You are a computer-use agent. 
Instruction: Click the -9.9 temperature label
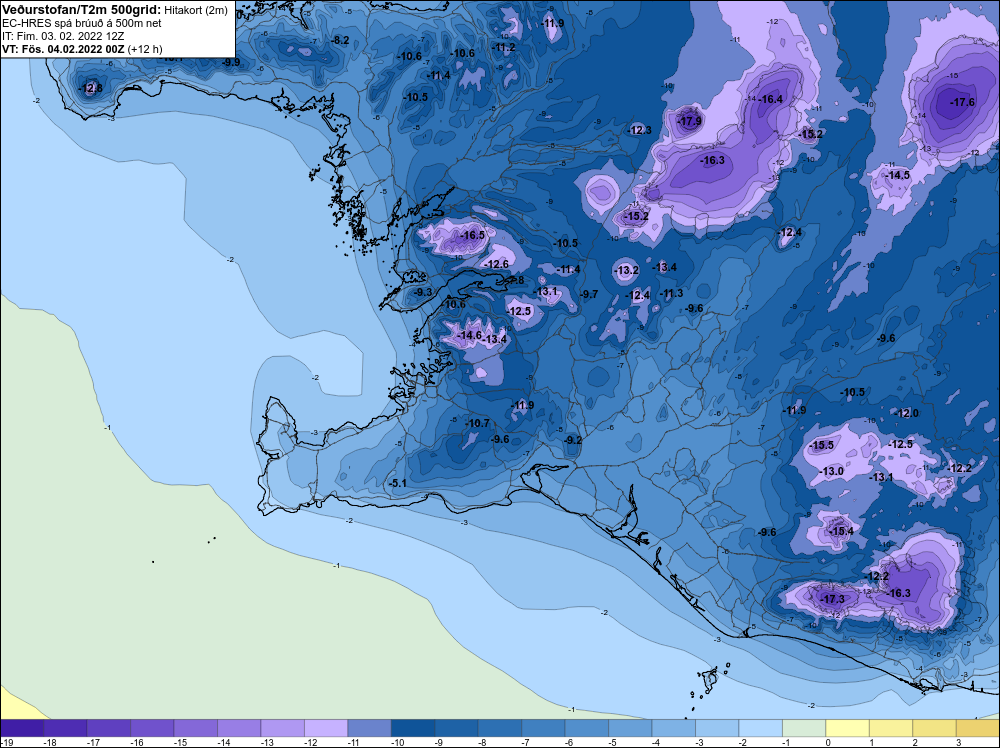(x=231, y=62)
